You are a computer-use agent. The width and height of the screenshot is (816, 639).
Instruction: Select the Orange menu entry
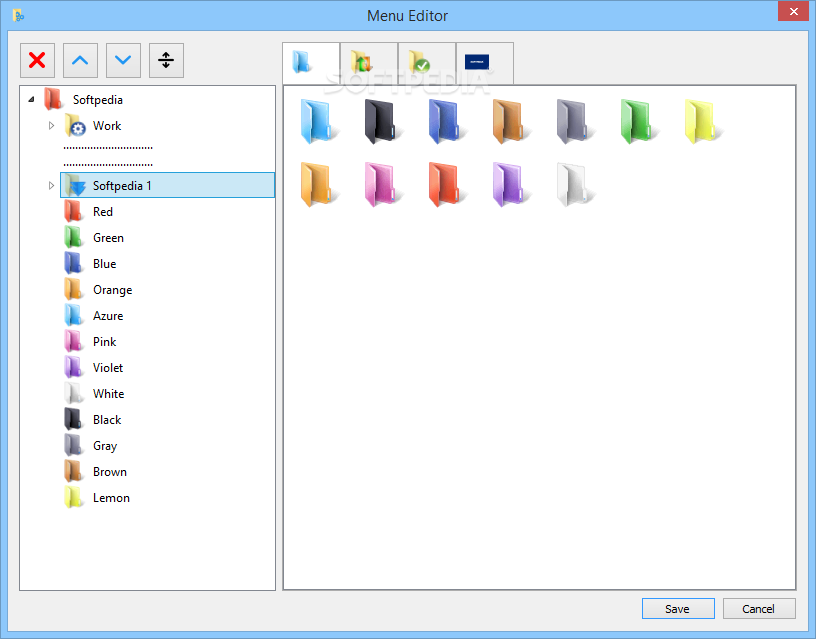click(x=112, y=290)
